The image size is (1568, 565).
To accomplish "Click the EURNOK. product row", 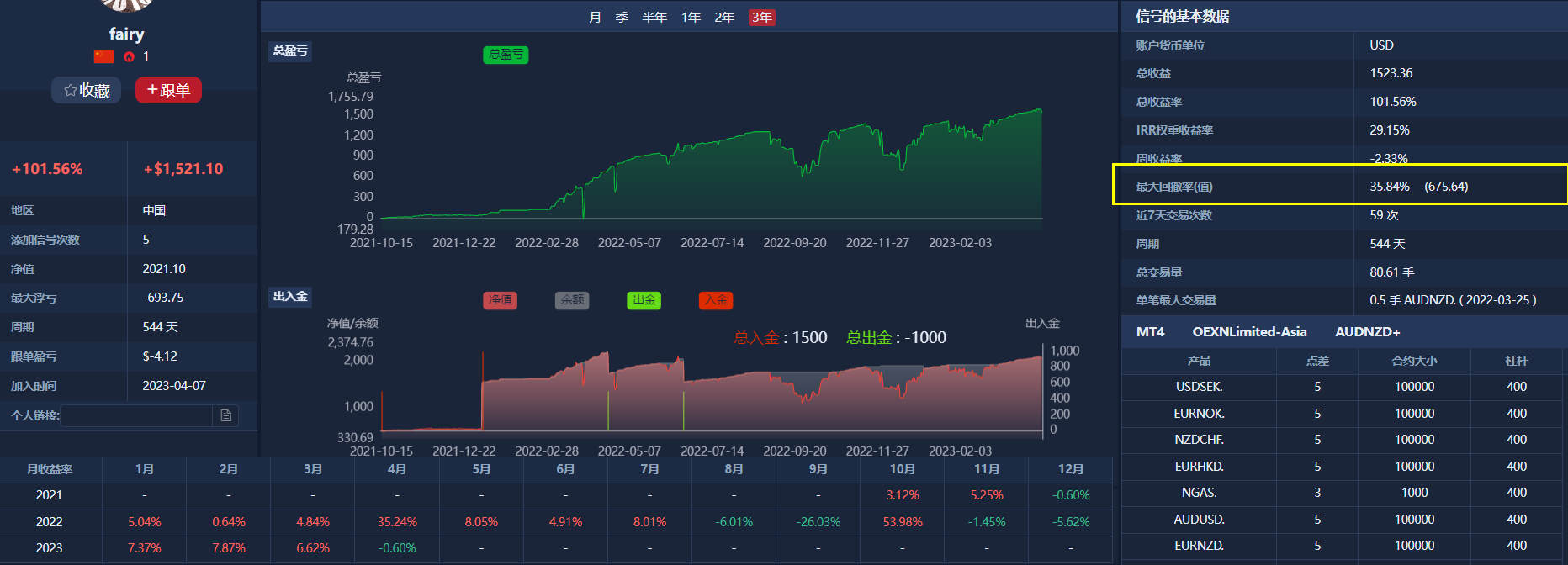I will [1343, 414].
